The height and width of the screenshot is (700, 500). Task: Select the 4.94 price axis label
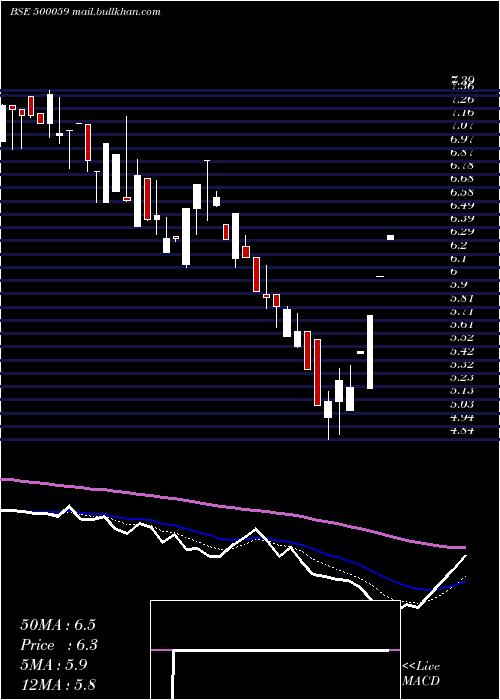pyautogui.click(x=462, y=417)
